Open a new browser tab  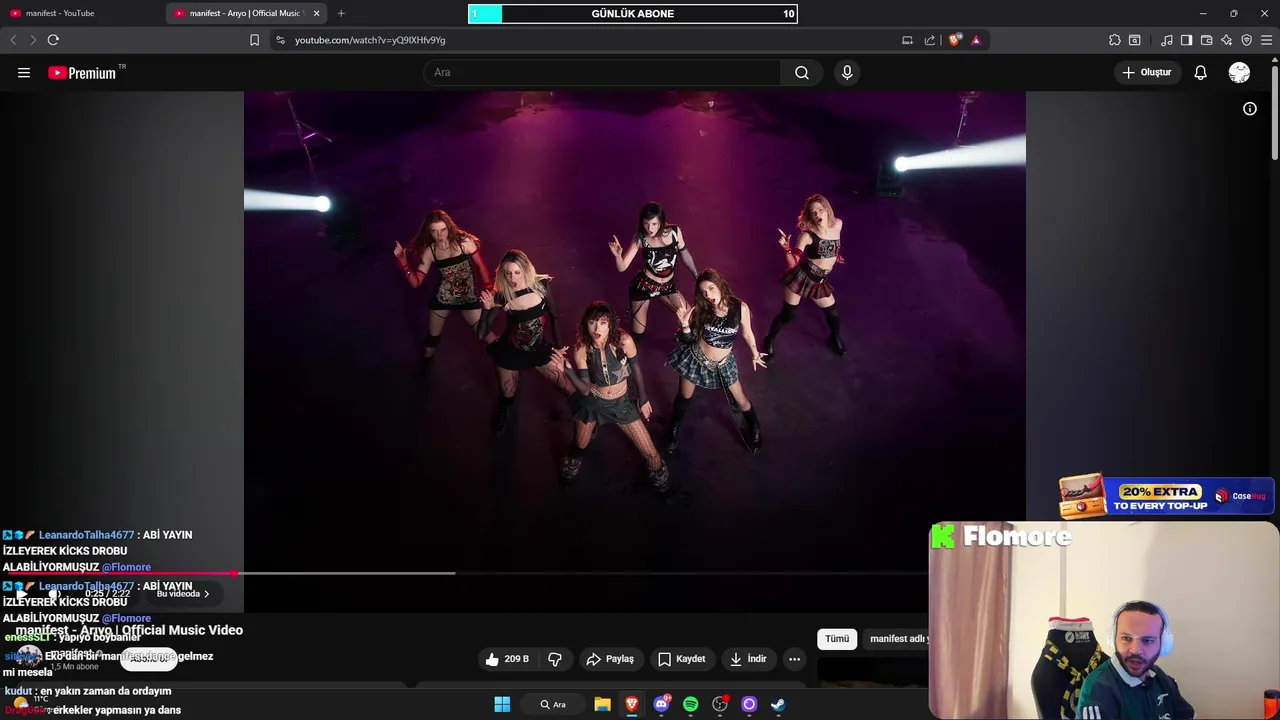[341, 13]
